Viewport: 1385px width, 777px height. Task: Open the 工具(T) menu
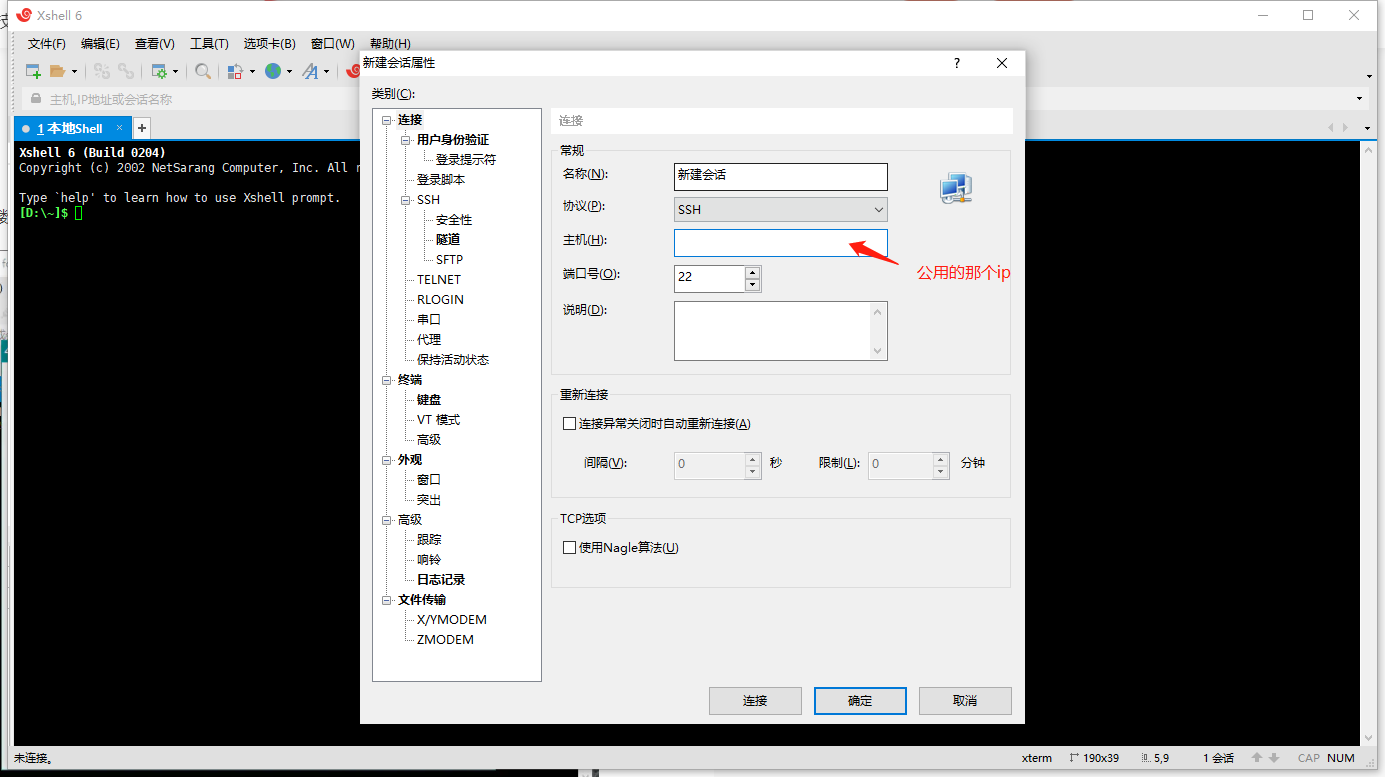click(x=209, y=44)
